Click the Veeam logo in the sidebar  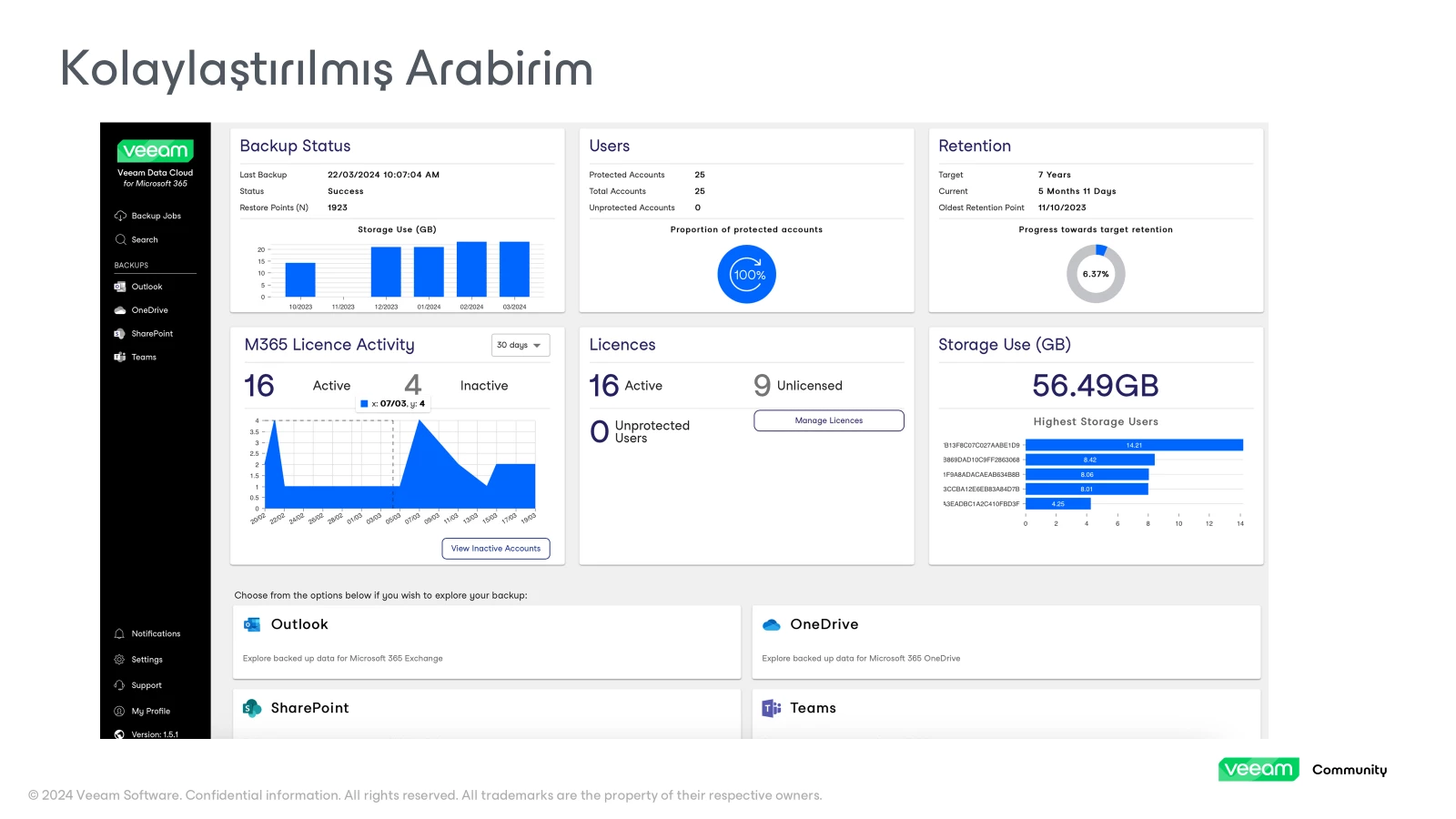[x=156, y=150]
